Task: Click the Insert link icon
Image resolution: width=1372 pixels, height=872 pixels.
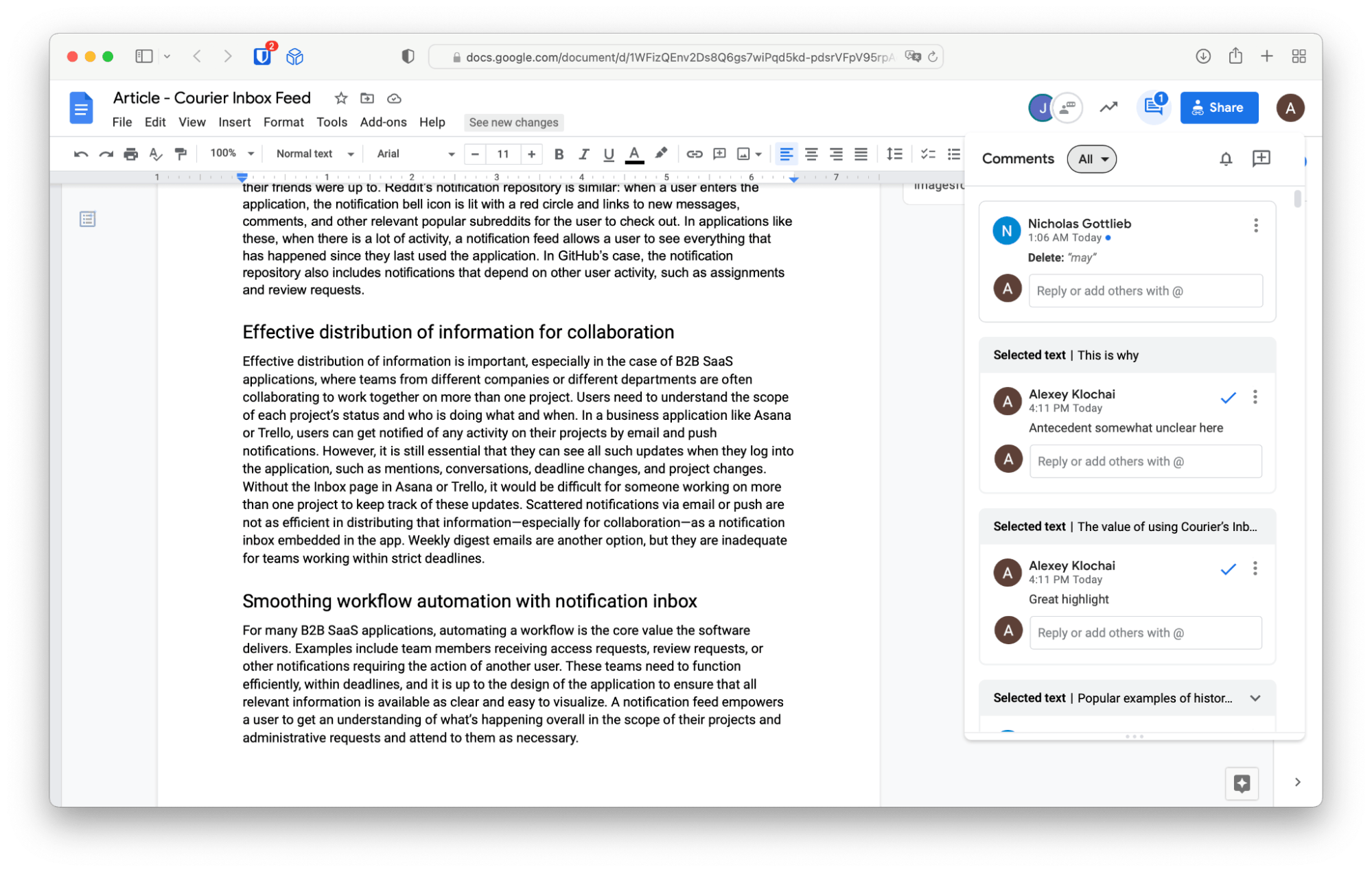Action: (695, 154)
